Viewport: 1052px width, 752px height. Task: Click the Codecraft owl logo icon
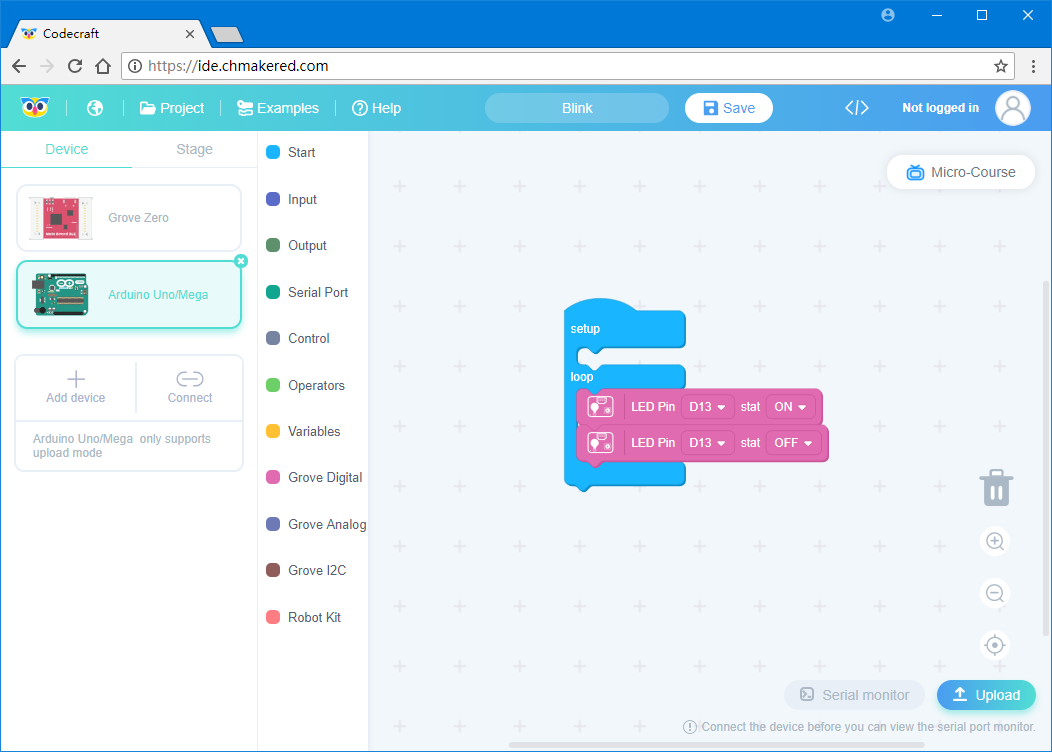(35, 107)
